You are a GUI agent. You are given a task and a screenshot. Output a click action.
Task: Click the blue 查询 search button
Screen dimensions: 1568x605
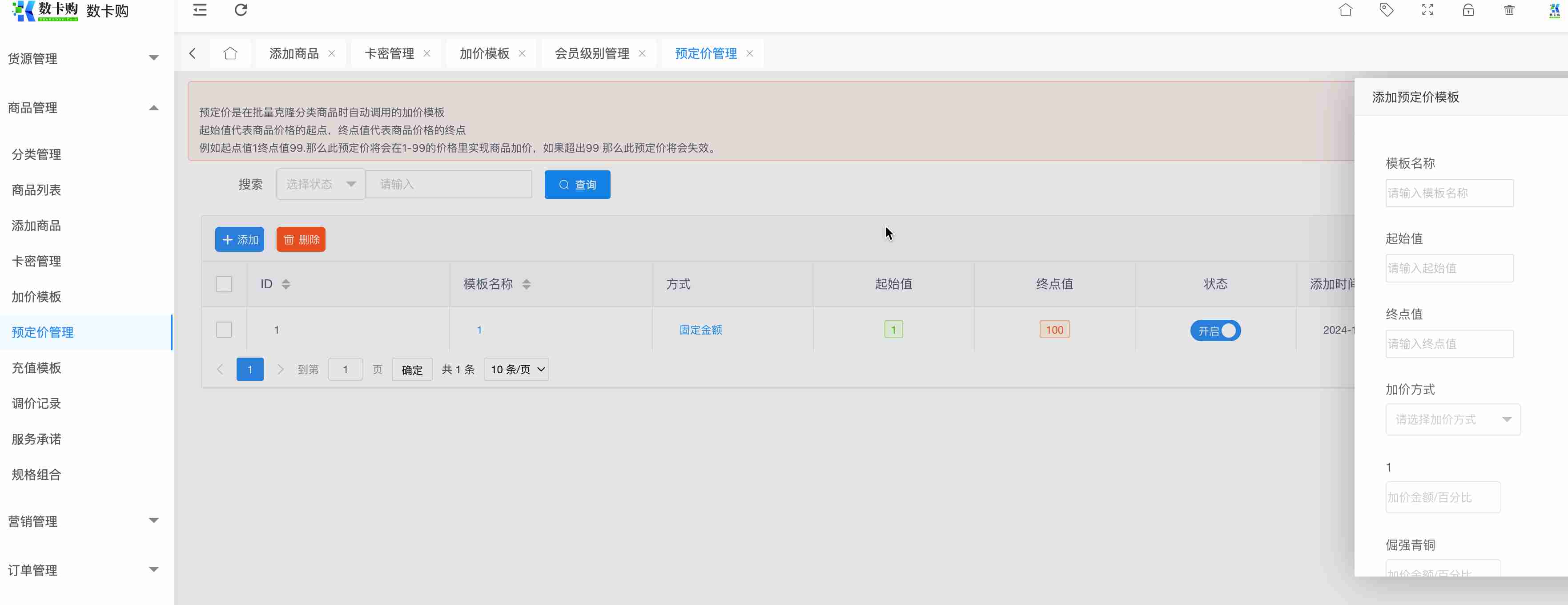(x=577, y=185)
